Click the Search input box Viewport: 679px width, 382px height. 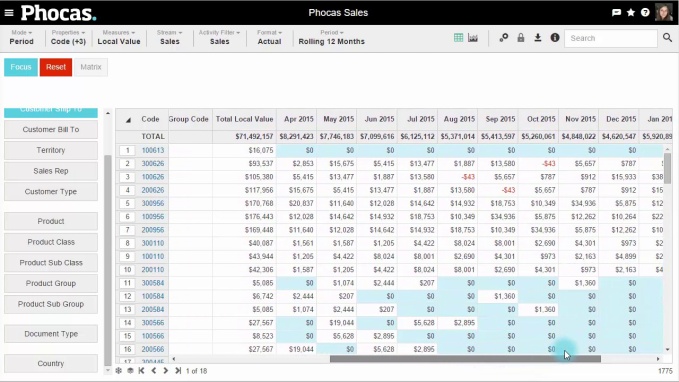[611, 38]
